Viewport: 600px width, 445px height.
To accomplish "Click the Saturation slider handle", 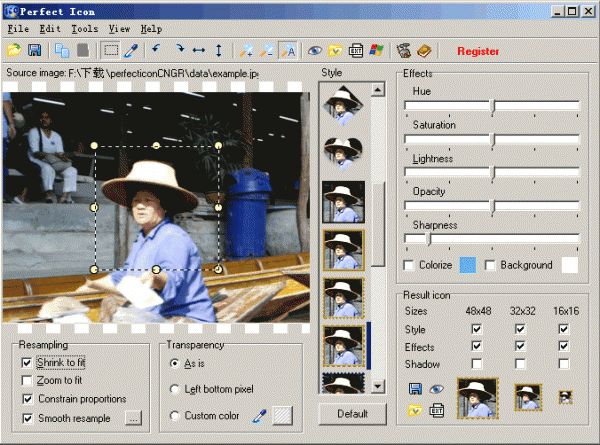I will point(493,140).
